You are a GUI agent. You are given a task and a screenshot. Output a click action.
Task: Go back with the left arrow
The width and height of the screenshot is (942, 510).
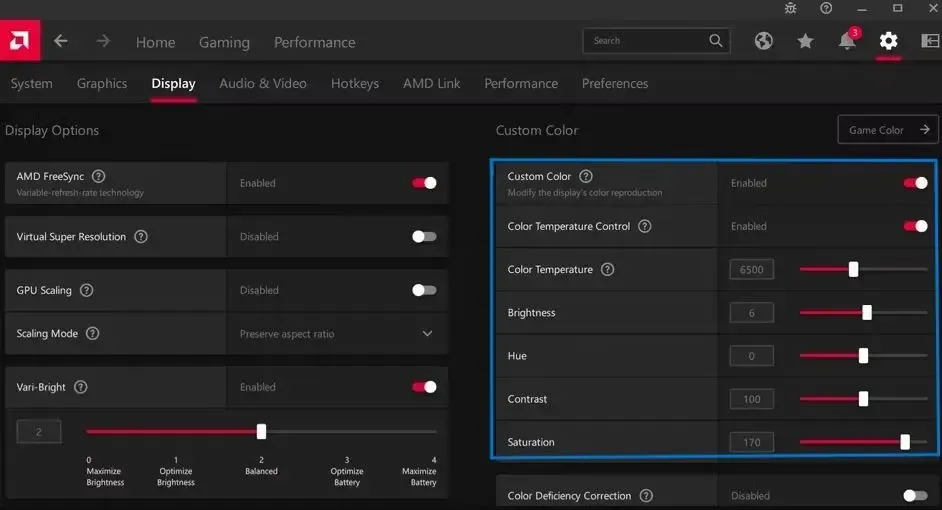(61, 41)
